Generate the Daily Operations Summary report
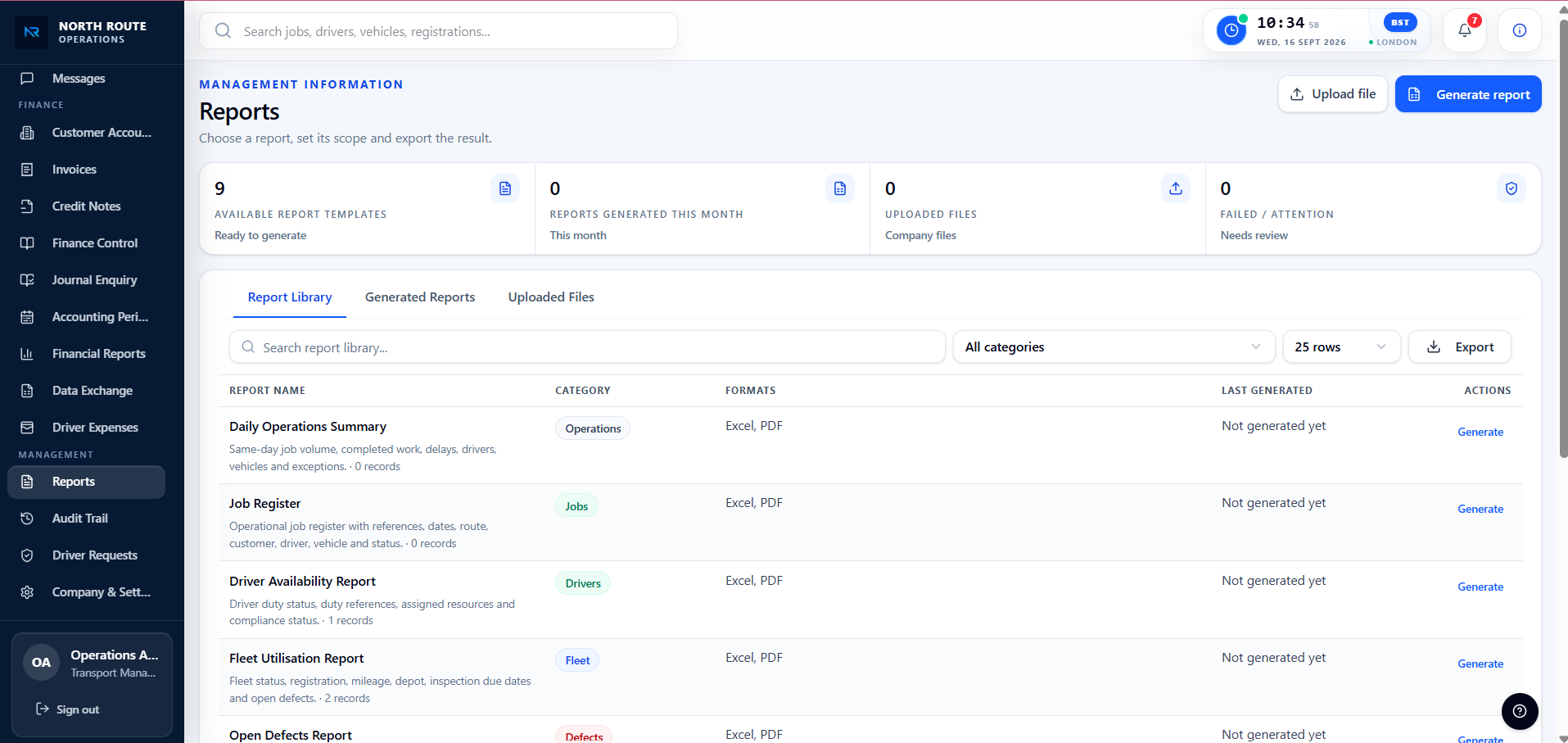This screenshot has height=743, width=1568. [x=1480, y=432]
